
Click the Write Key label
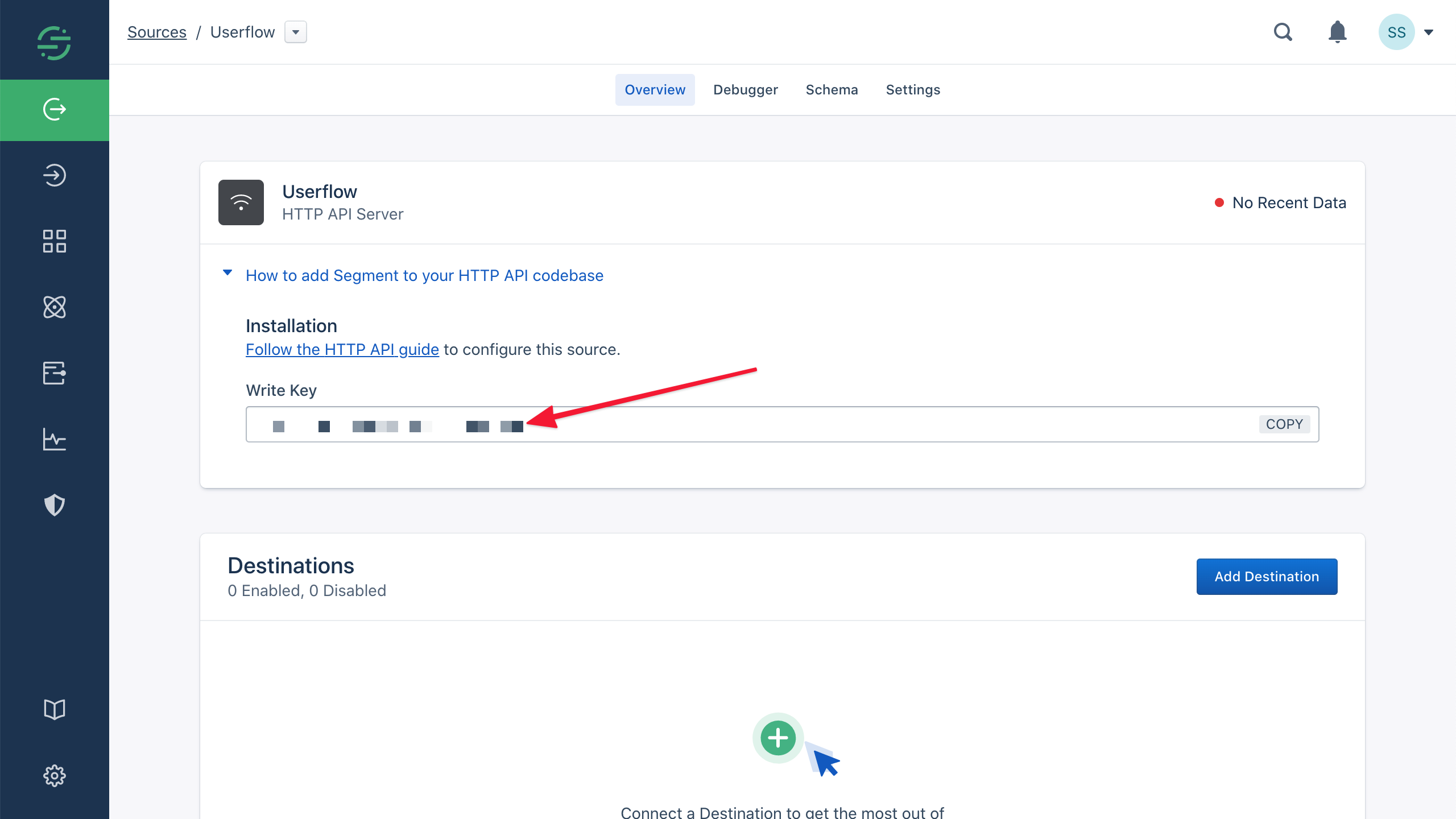pos(281,390)
